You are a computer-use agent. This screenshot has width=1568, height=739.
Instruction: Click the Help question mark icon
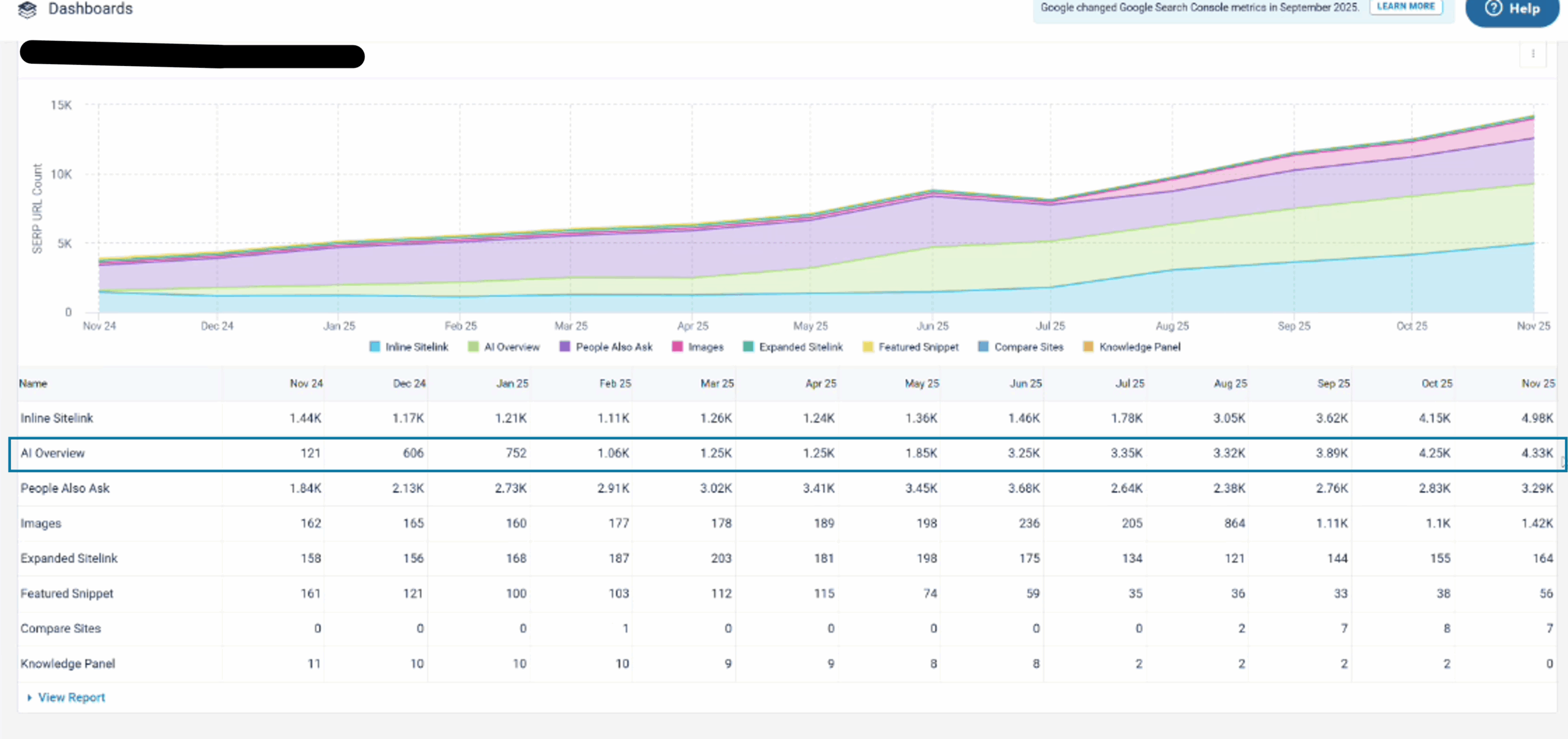(1494, 9)
